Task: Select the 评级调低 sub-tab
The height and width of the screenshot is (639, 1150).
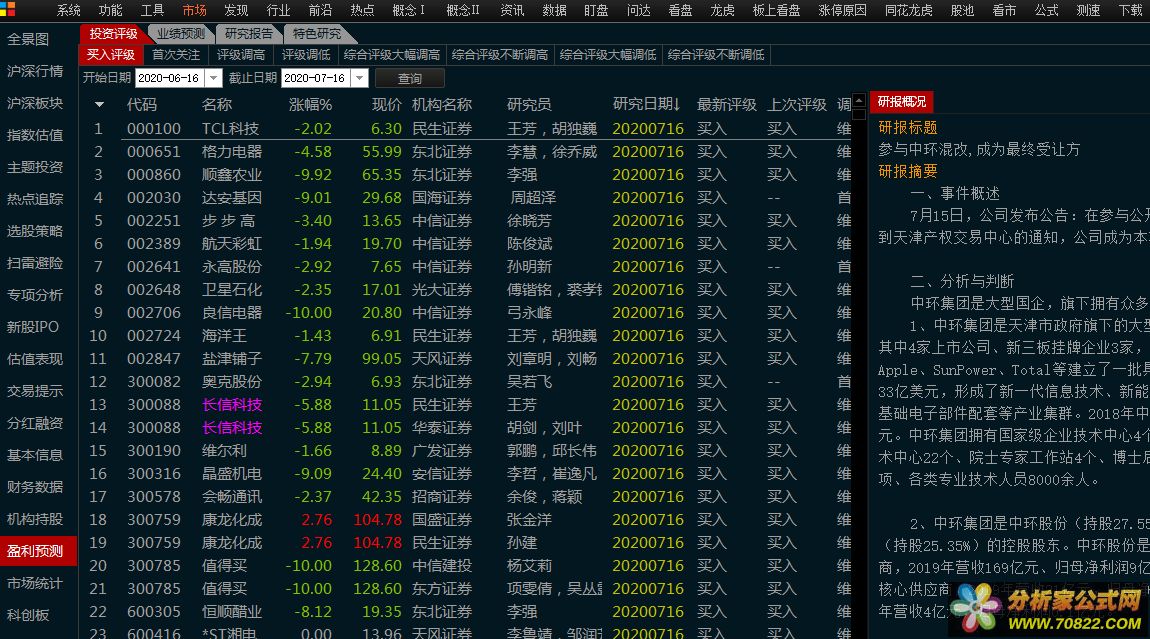Action: pos(306,55)
